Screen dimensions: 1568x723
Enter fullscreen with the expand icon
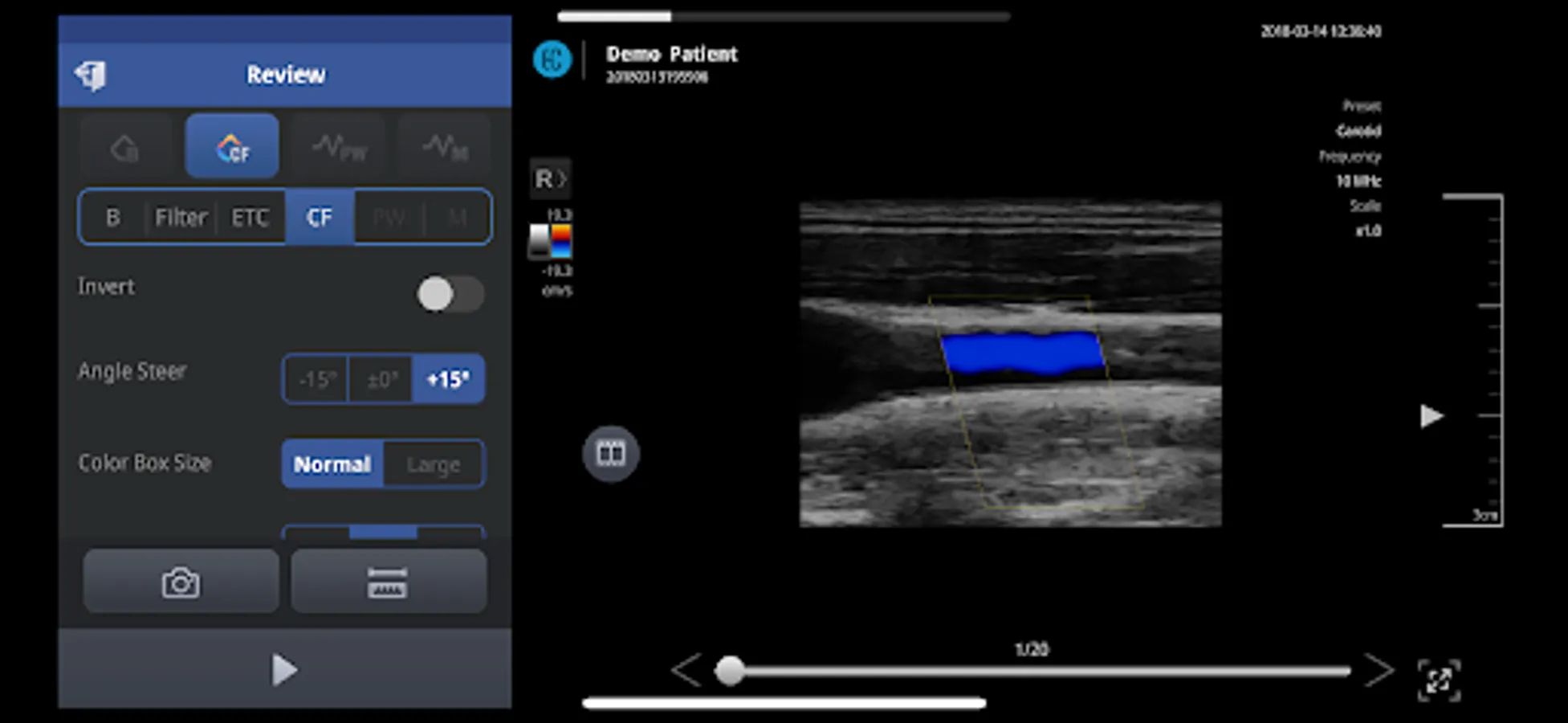[x=1439, y=680]
